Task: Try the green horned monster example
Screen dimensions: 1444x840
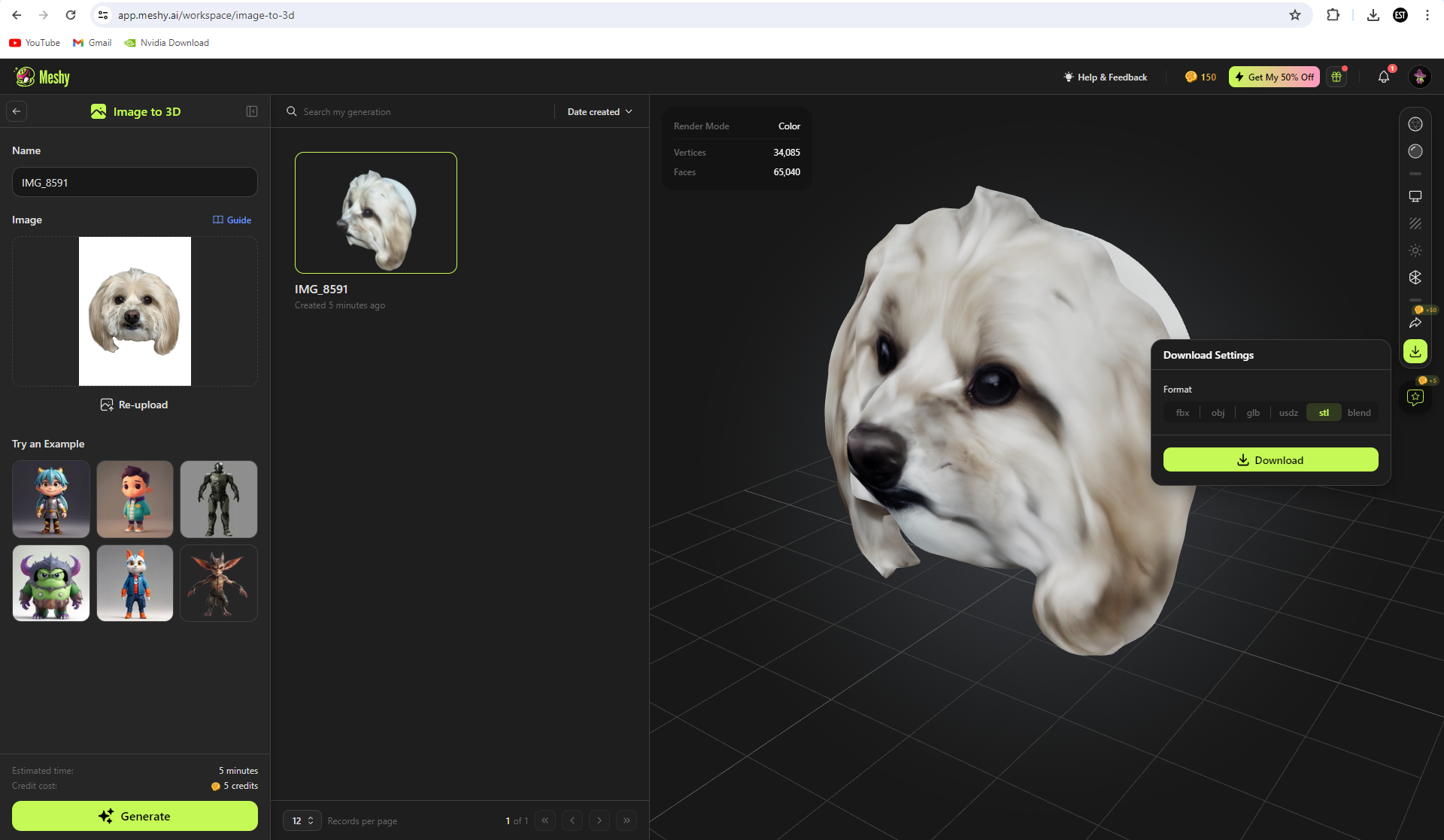Action: pos(51,583)
